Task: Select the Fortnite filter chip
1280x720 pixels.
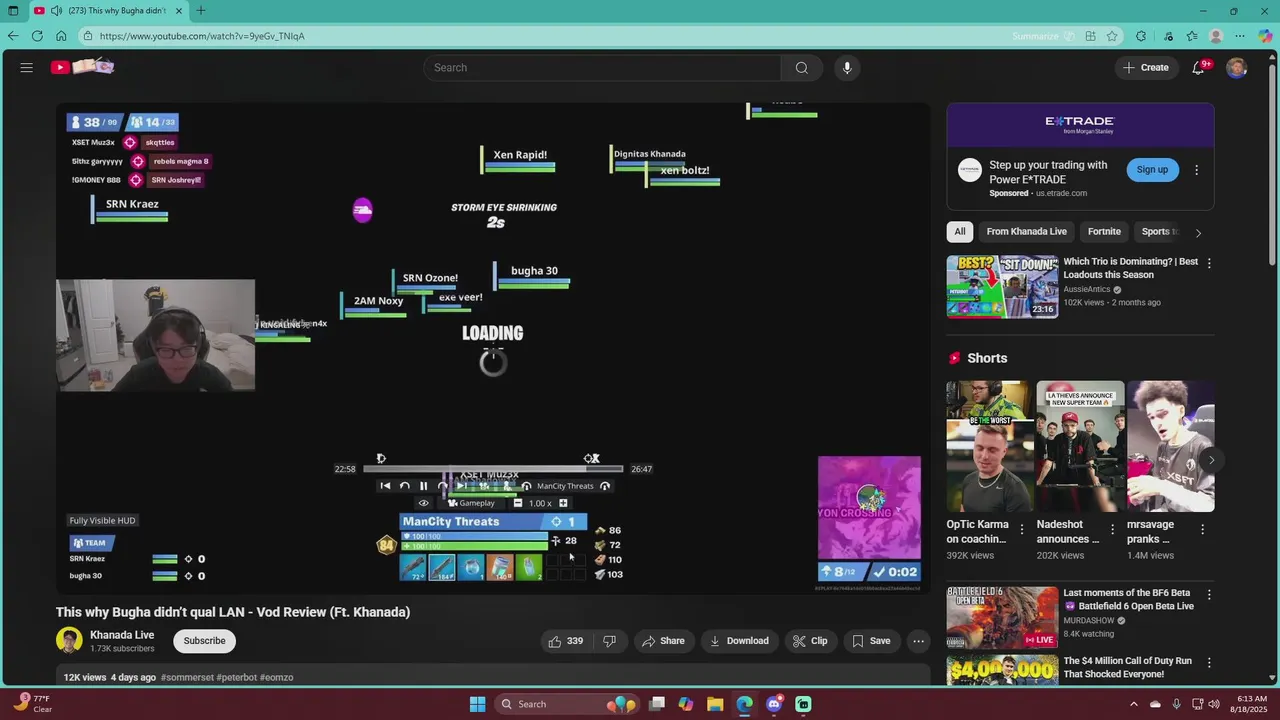Action: (x=1104, y=232)
